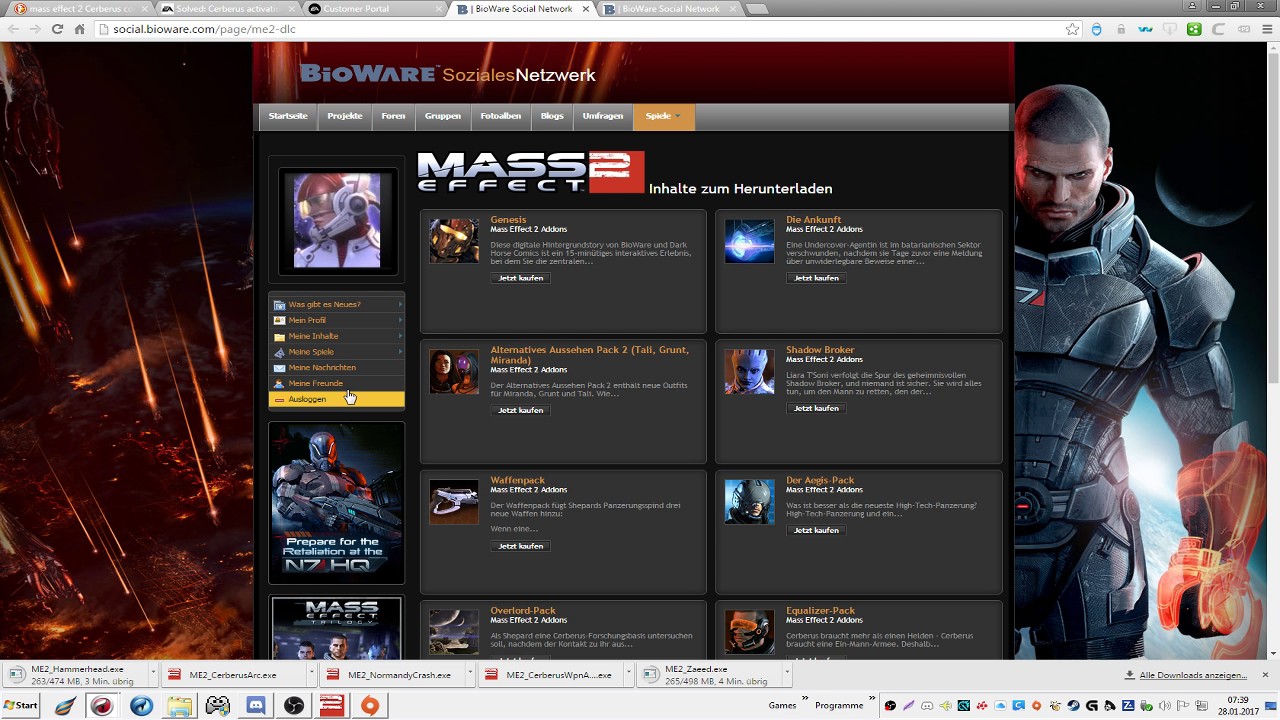Viewport: 1280px width, 720px height.
Task: Click the N7 HQ Retaliation banner
Action: click(x=337, y=502)
